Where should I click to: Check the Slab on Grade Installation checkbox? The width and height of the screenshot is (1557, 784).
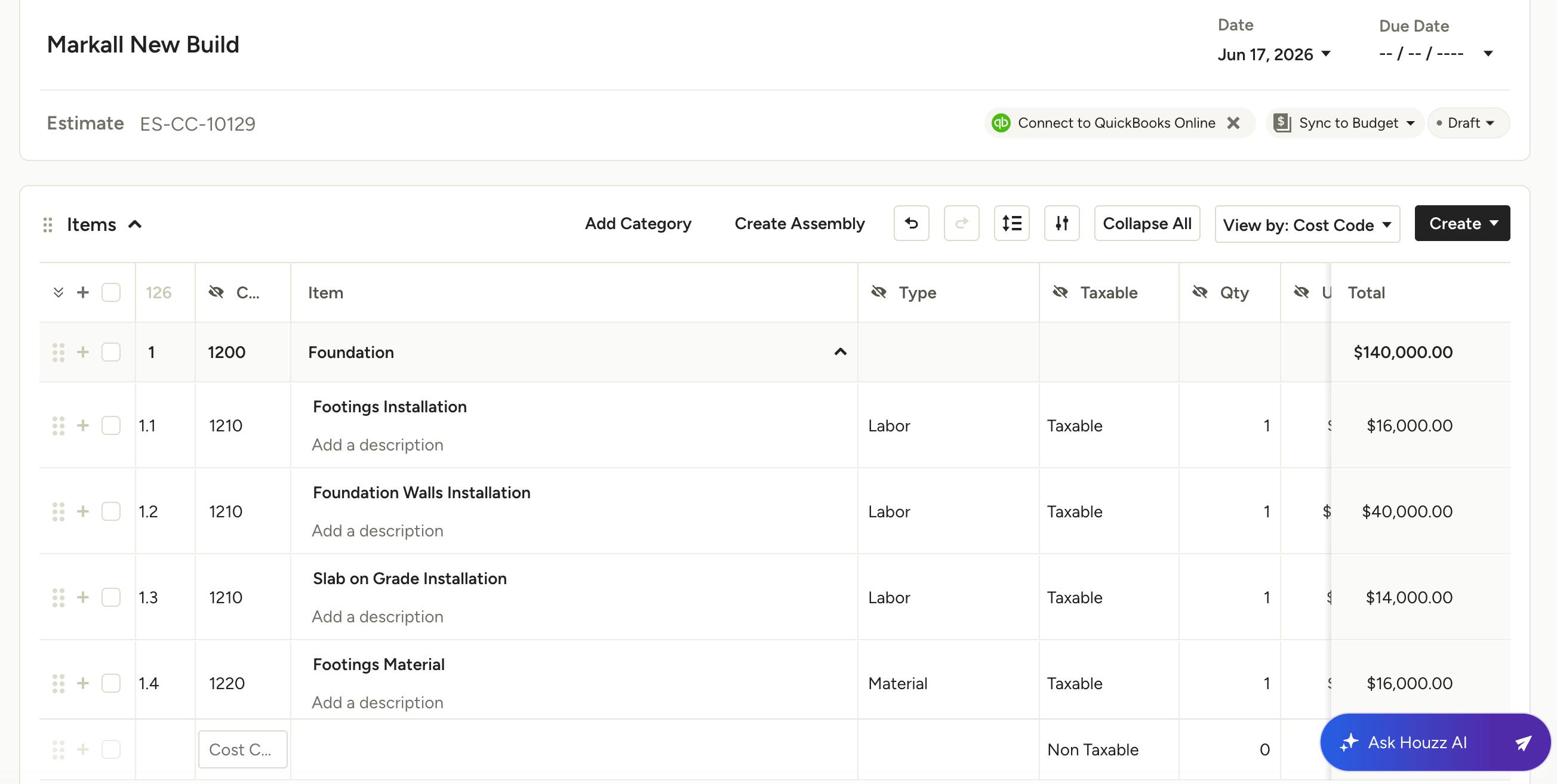(110, 597)
